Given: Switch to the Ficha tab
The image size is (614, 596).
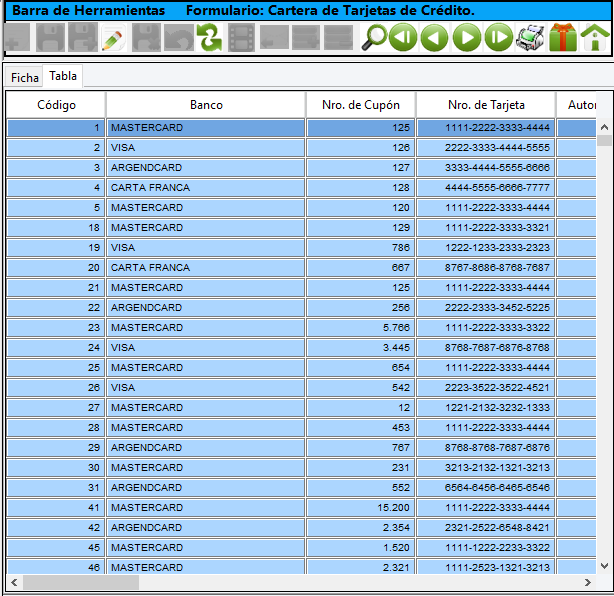Looking at the screenshot, I should coord(25,77).
